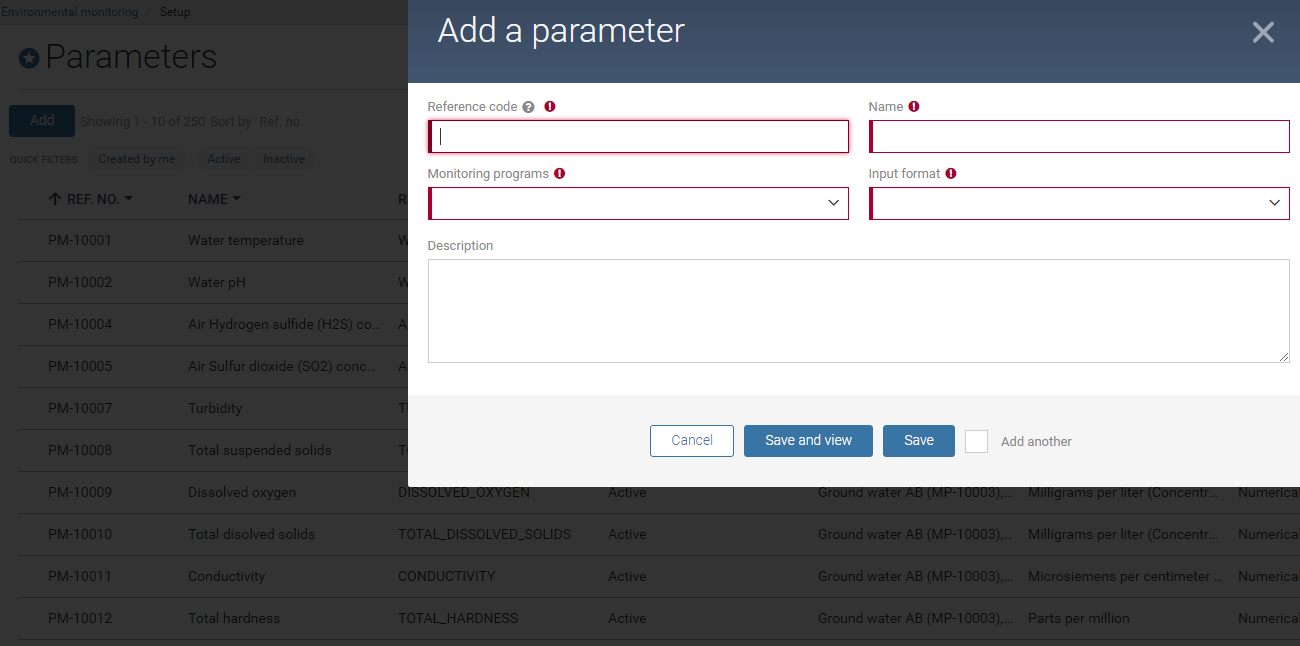This screenshot has width=1300, height=646.
Task: Open Conductivity parameter
Action: (x=227, y=577)
